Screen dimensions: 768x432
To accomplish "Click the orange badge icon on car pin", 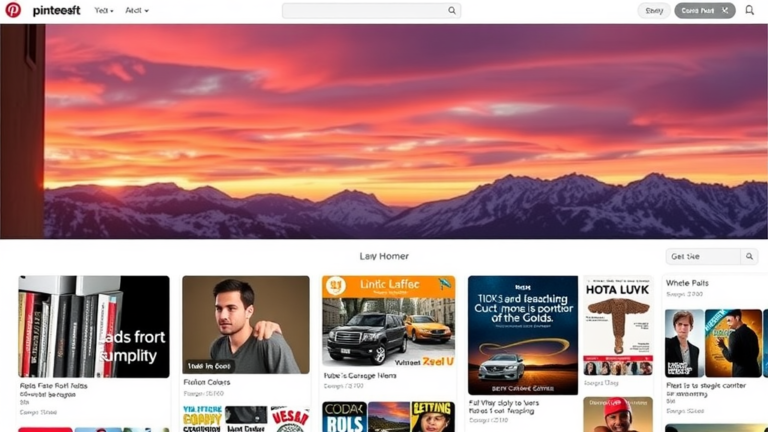I will click(337, 287).
